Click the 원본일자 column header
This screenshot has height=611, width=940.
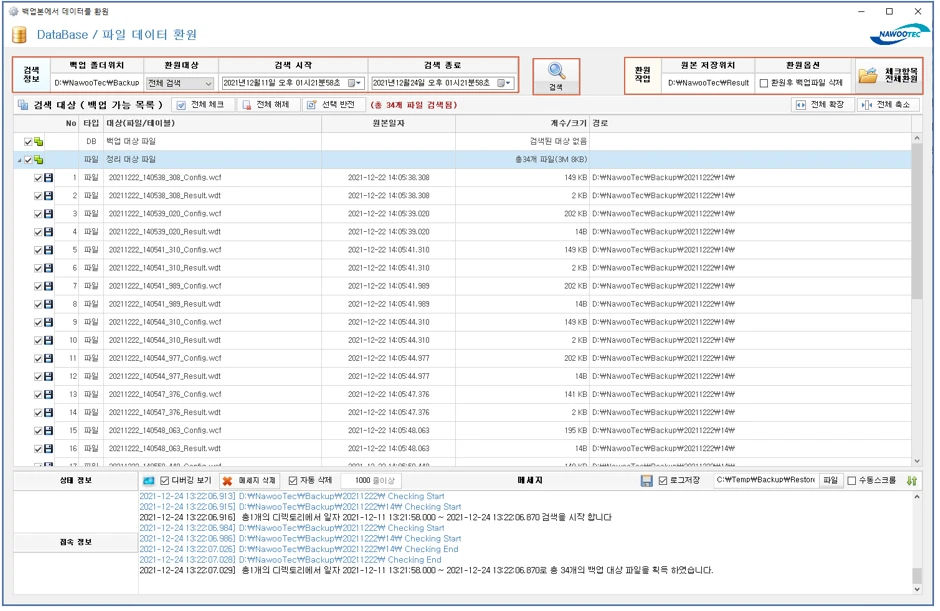coord(388,124)
